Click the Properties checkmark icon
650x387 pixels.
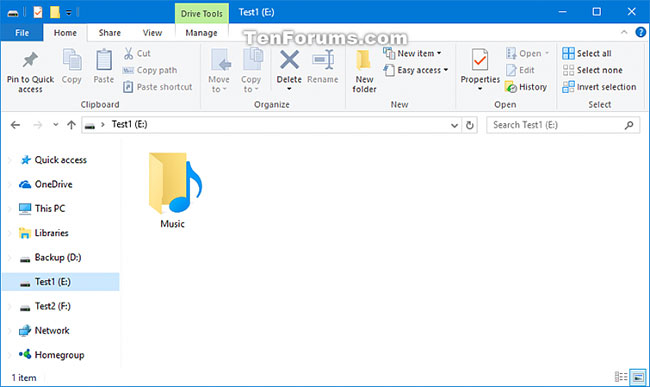(x=480, y=61)
